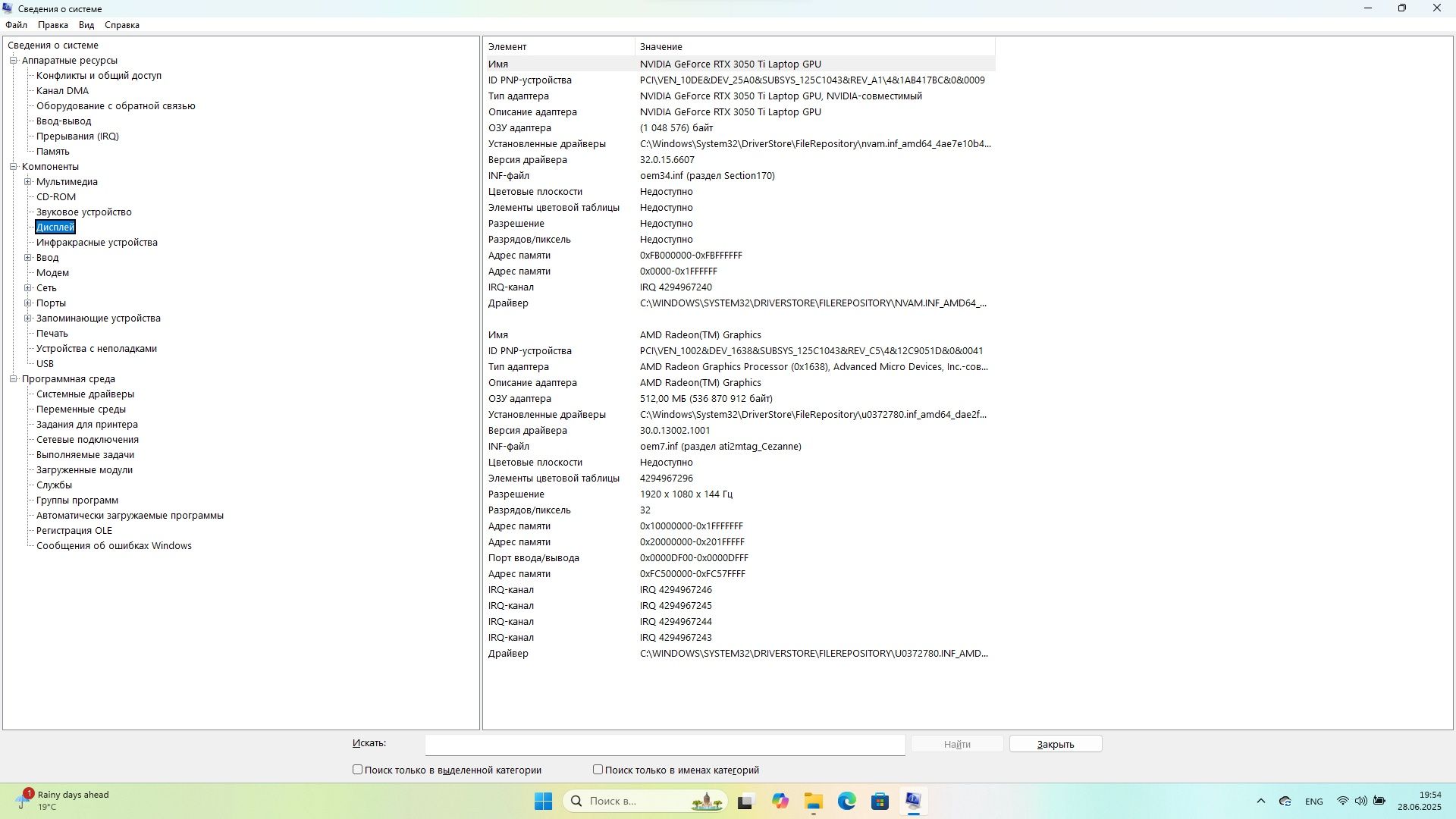Click the OneDrive sync tray icon
This screenshot has height=819, width=1456.
pos(1285,802)
